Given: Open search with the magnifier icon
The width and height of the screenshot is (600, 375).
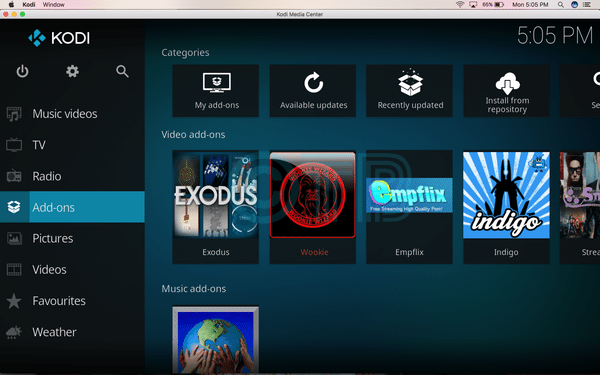Looking at the screenshot, I should (x=122, y=71).
